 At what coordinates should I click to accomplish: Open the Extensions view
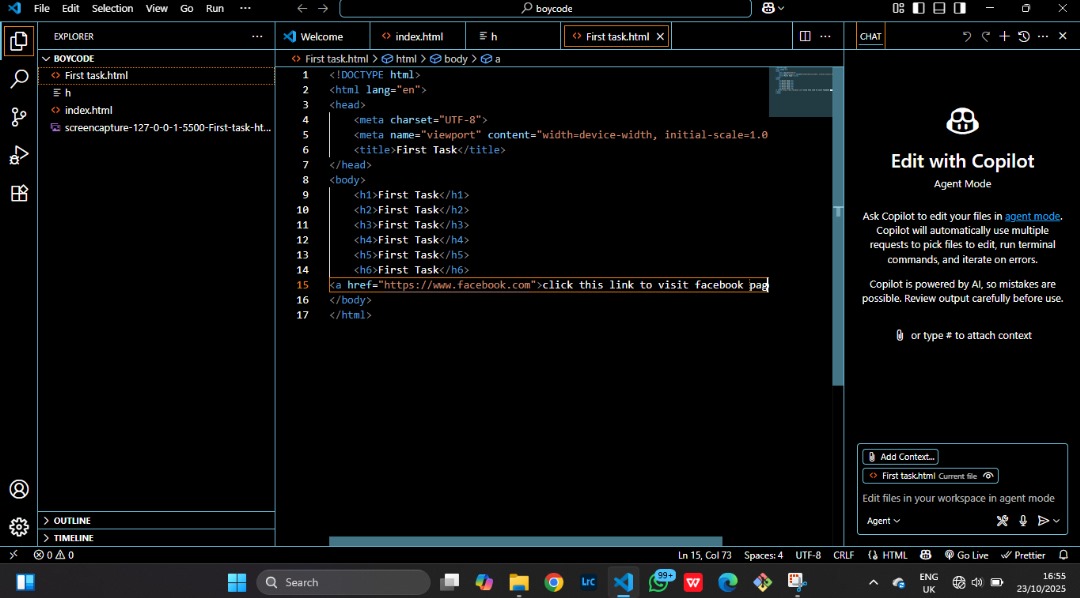point(19,193)
